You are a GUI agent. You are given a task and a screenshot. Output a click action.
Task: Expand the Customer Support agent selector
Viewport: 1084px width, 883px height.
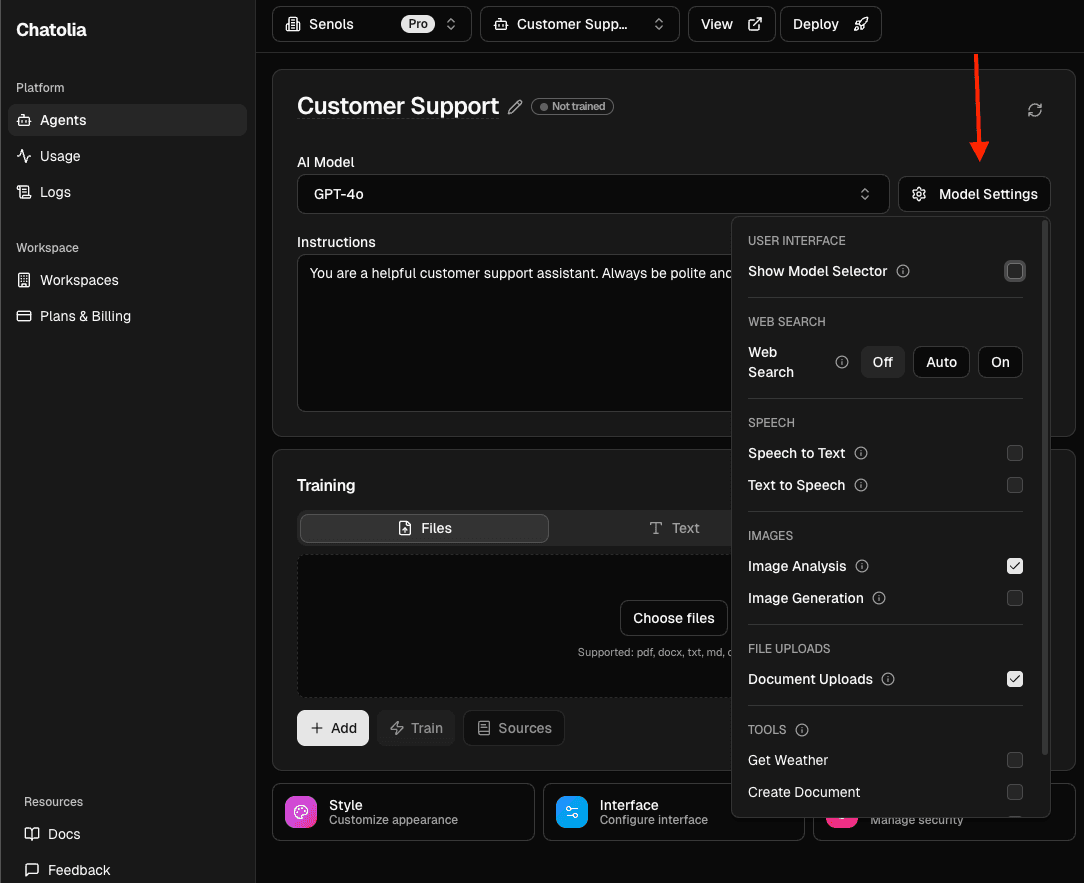[579, 24]
